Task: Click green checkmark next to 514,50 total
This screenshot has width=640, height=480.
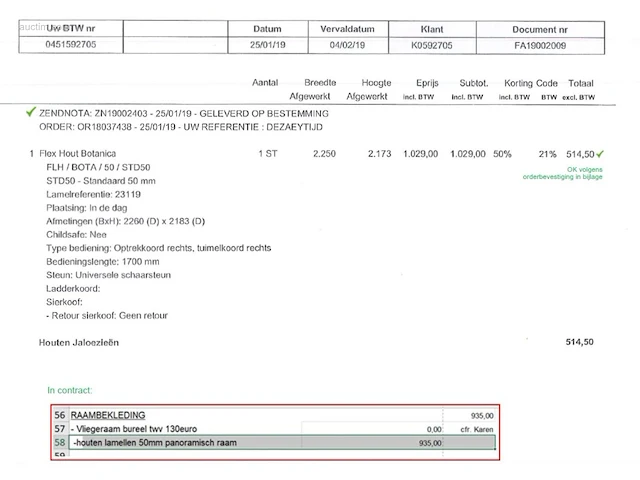Action: point(600,154)
